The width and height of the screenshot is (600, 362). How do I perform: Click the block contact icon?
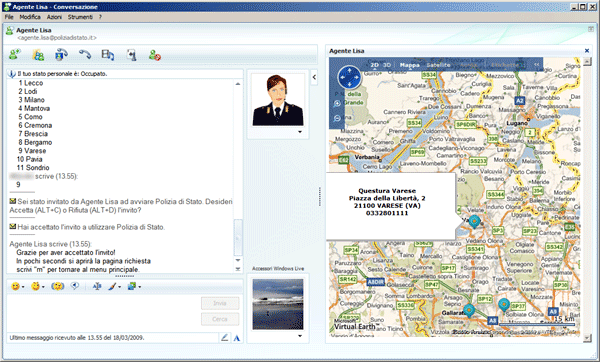[155, 55]
